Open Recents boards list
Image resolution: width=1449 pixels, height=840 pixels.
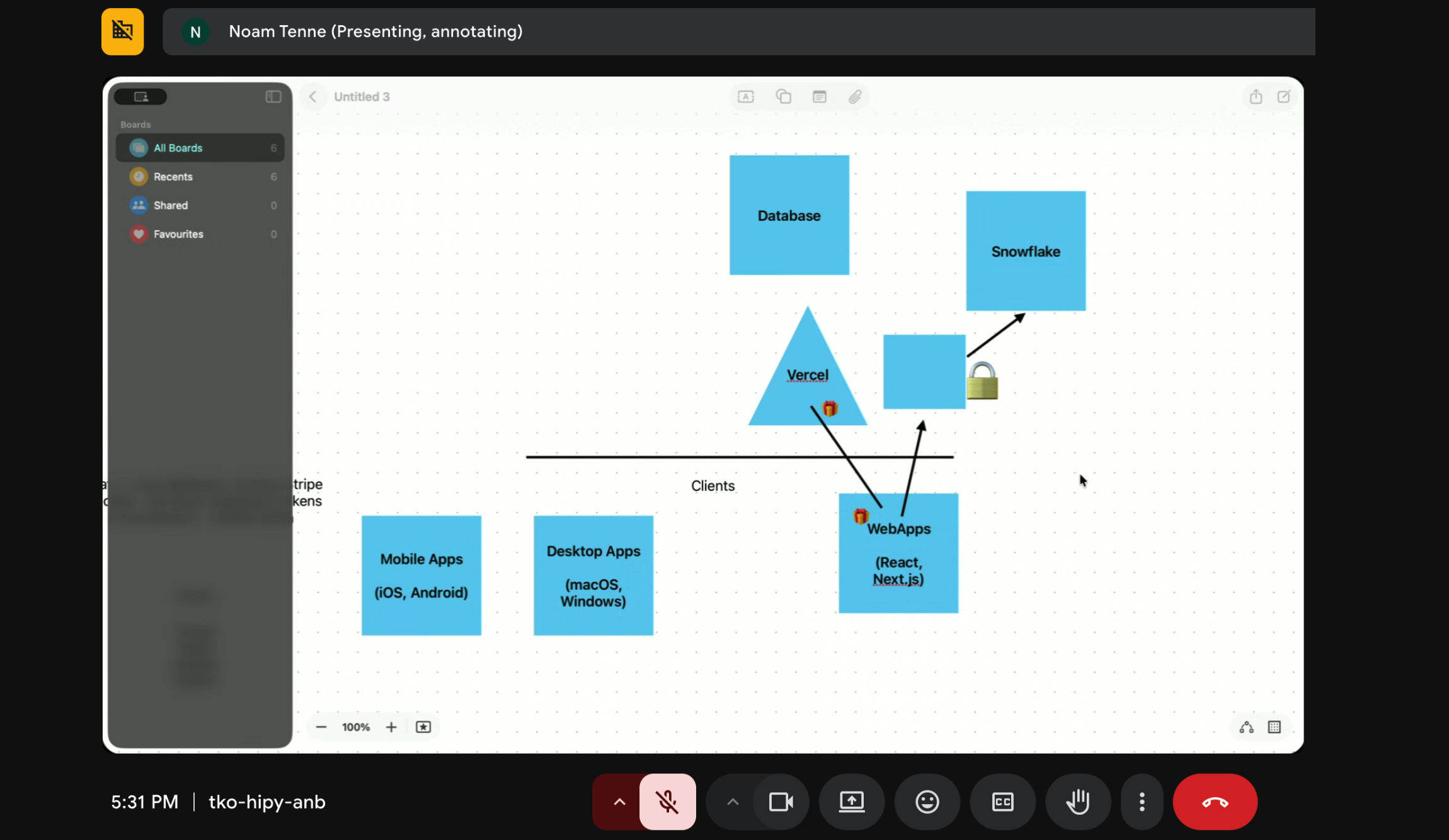pyautogui.click(x=200, y=177)
